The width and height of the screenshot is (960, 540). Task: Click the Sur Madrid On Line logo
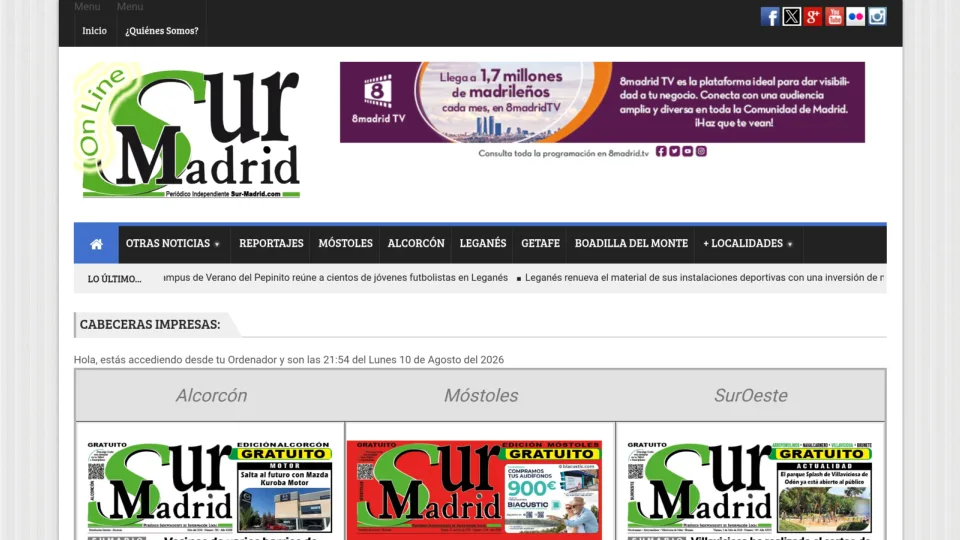click(x=187, y=130)
